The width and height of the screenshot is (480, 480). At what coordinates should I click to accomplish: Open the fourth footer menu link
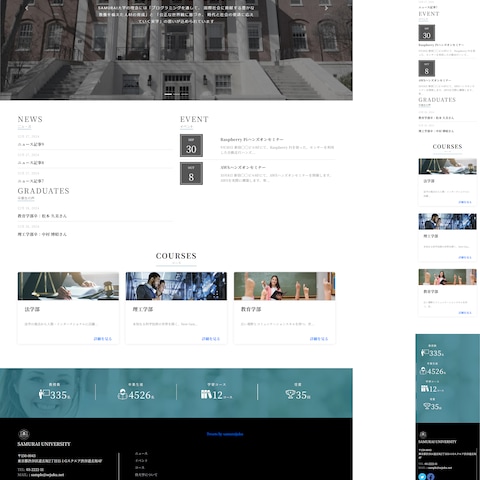click(146, 475)
